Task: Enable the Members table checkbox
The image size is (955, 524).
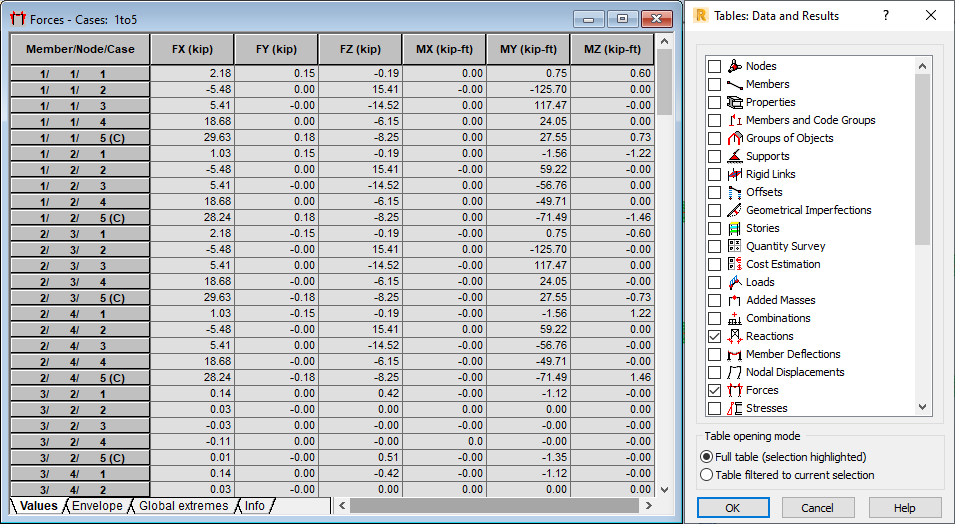Action: pyautogui.click(x=714, y=84)
